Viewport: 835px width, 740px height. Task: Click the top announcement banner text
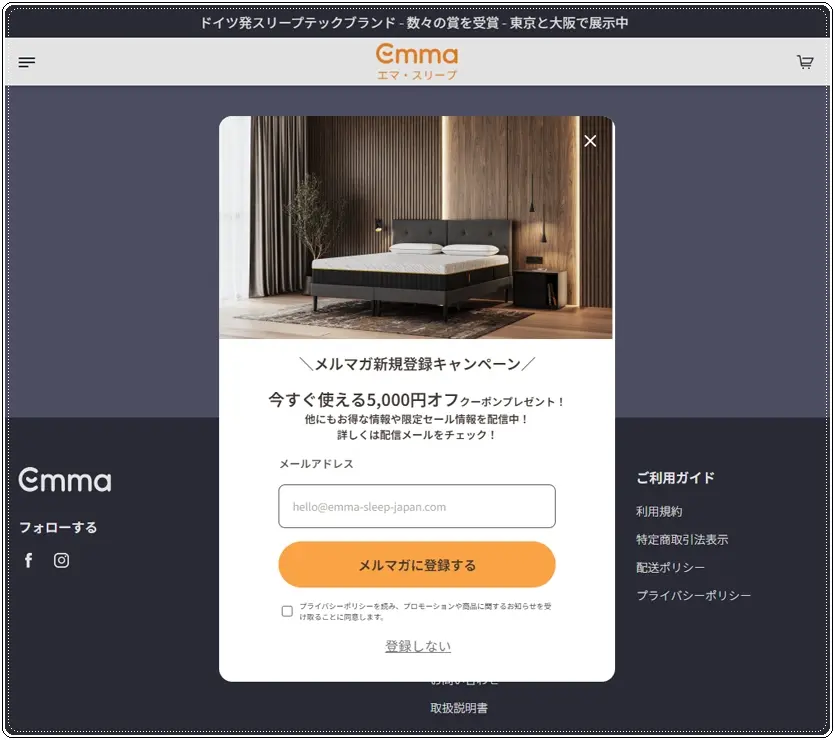(414, 23)
